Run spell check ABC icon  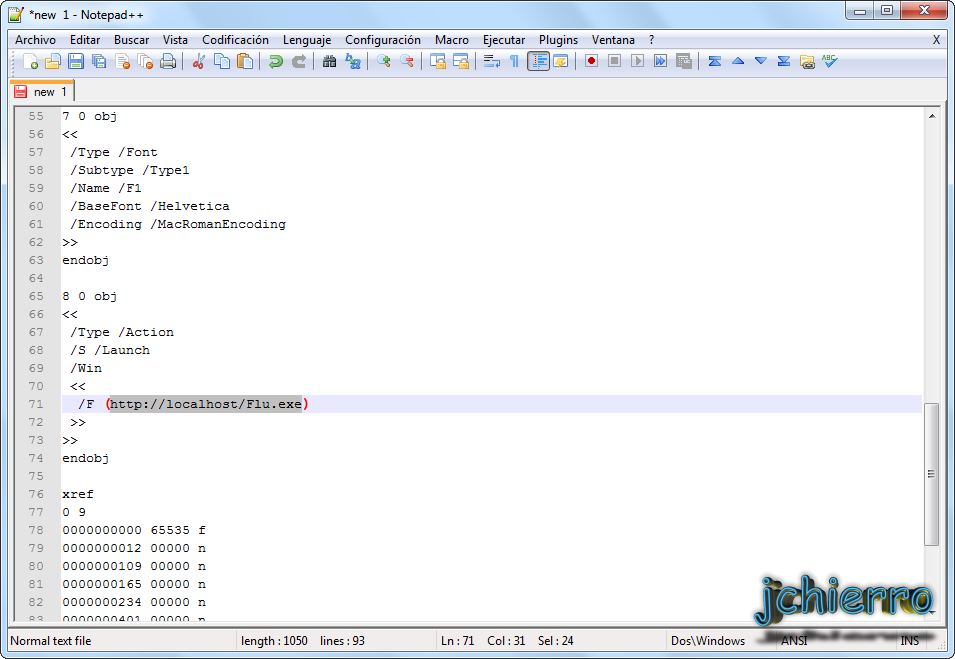tap(830, 62)
